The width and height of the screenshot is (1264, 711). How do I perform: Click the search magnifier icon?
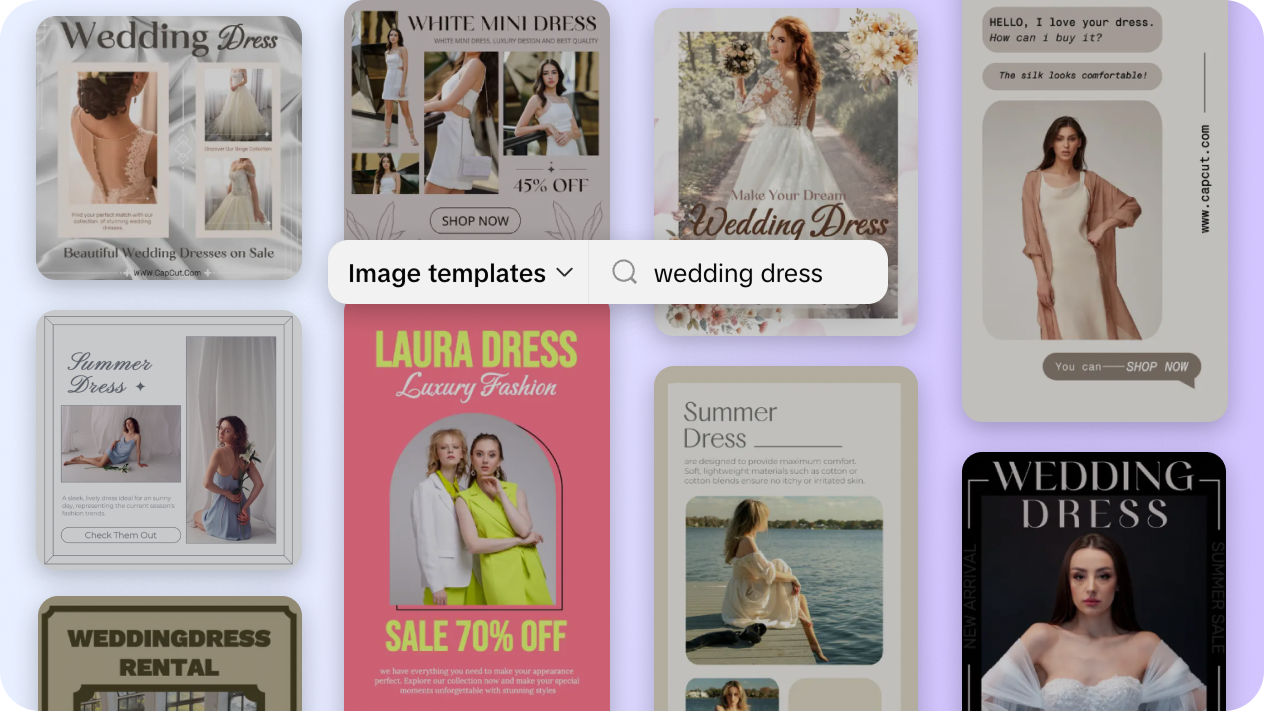tap(624, 272)
